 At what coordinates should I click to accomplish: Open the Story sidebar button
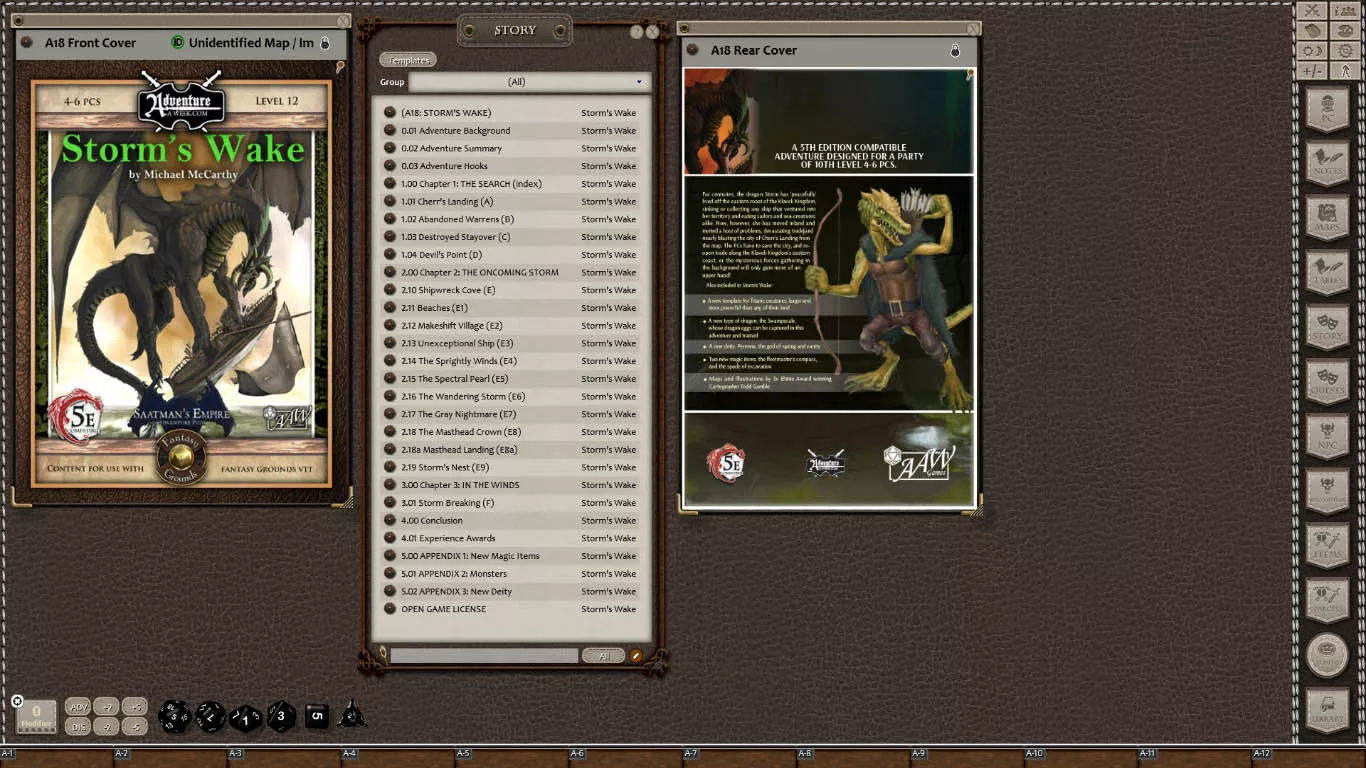point(1328,327)
